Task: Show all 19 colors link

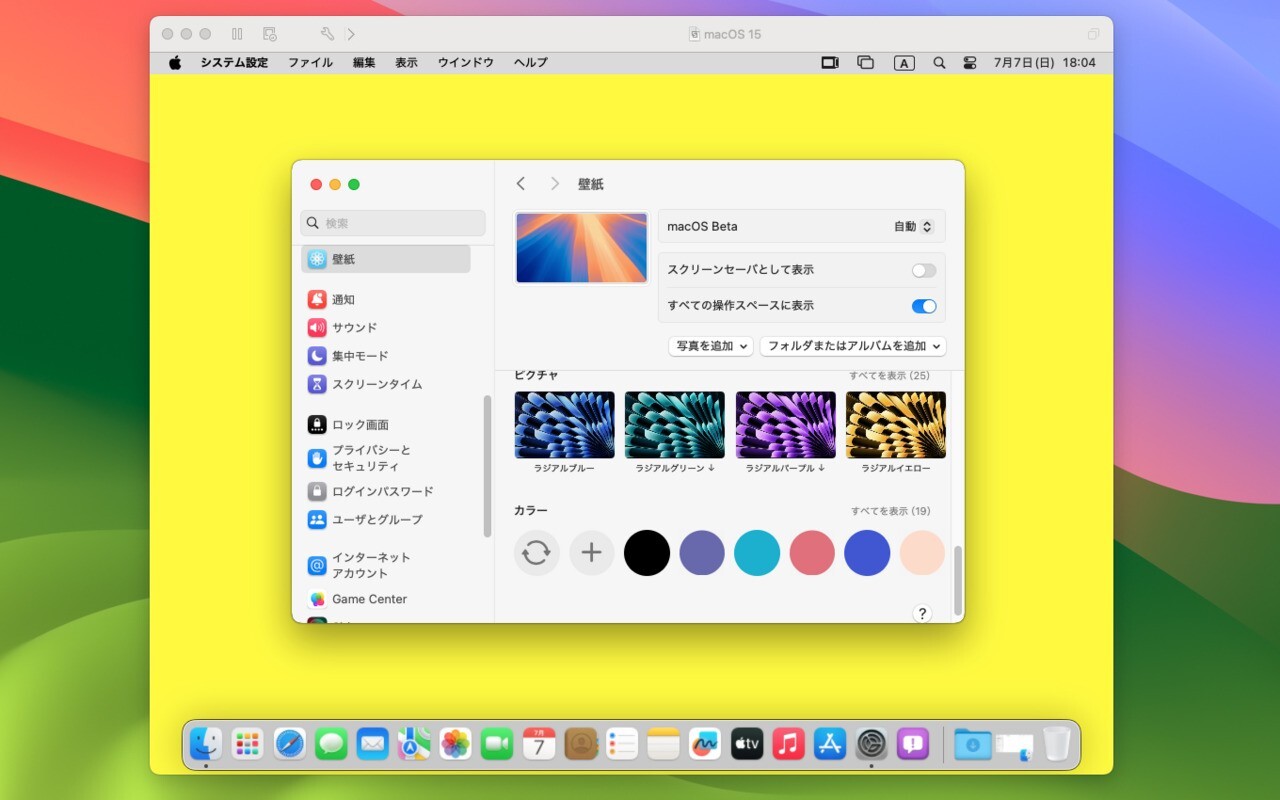Action: [x=890, y=511]
